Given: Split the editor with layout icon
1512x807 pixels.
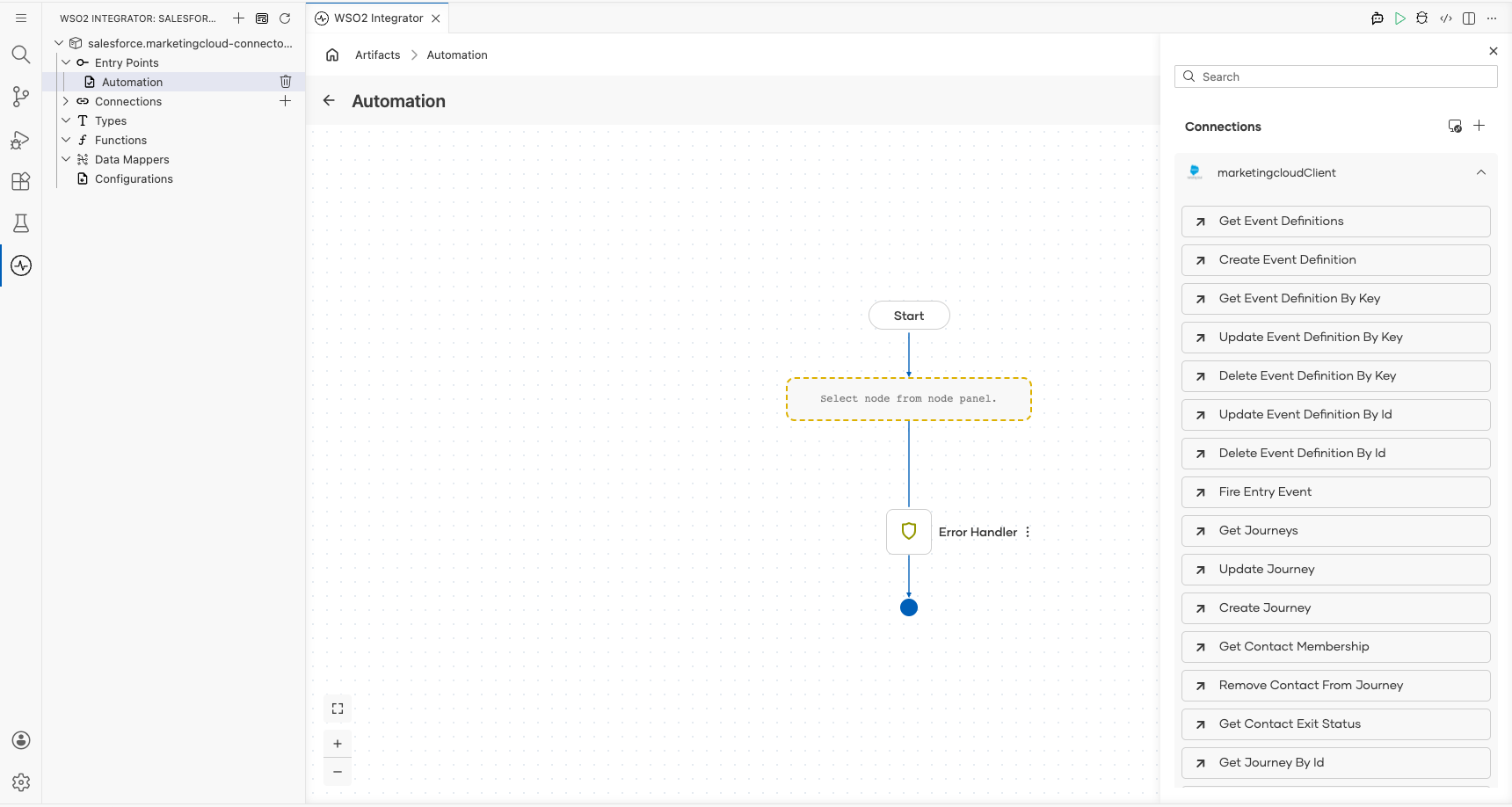Looking at the screenshot, I should 1469,18.
